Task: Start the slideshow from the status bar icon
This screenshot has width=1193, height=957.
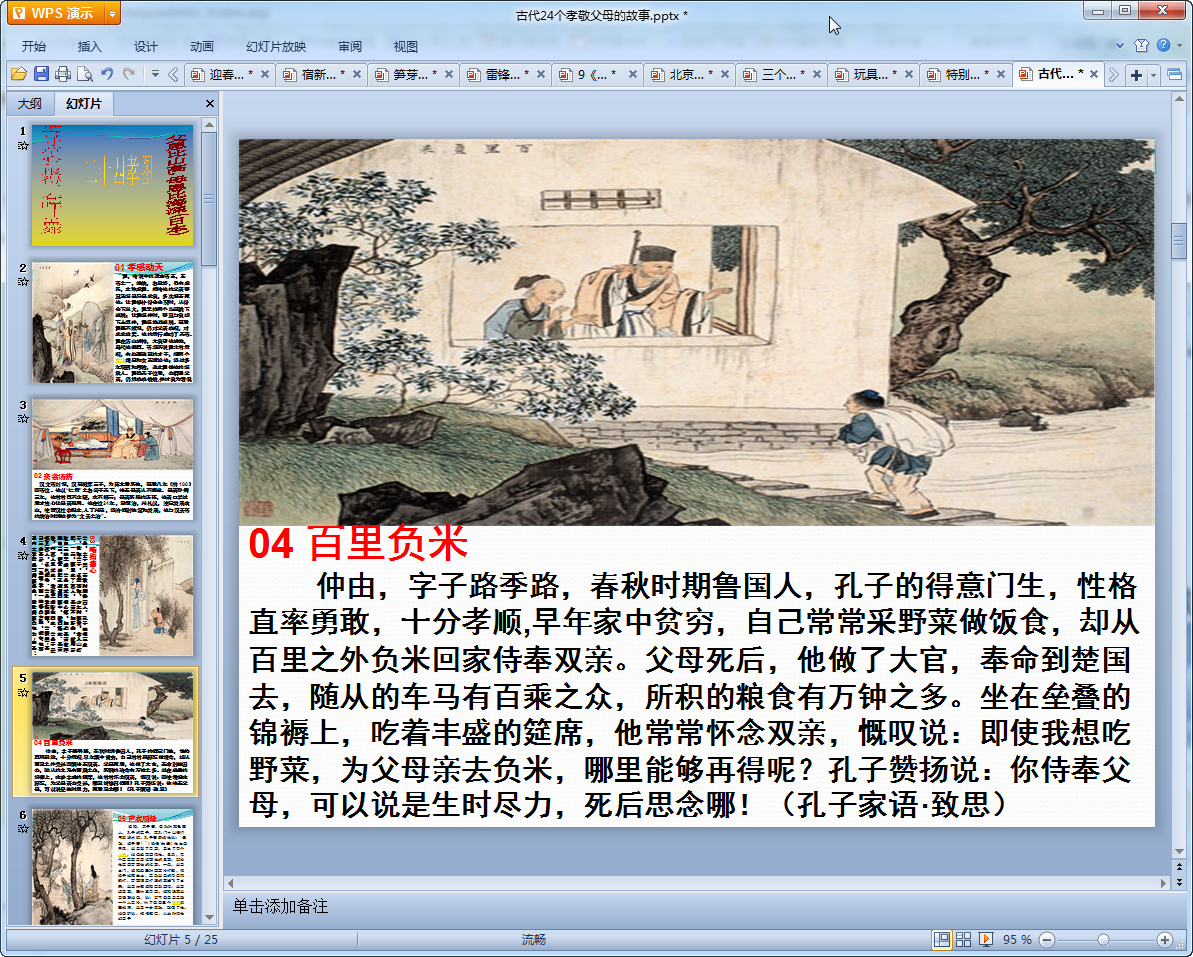Action: pyautogui.click(x=986, y=939)
